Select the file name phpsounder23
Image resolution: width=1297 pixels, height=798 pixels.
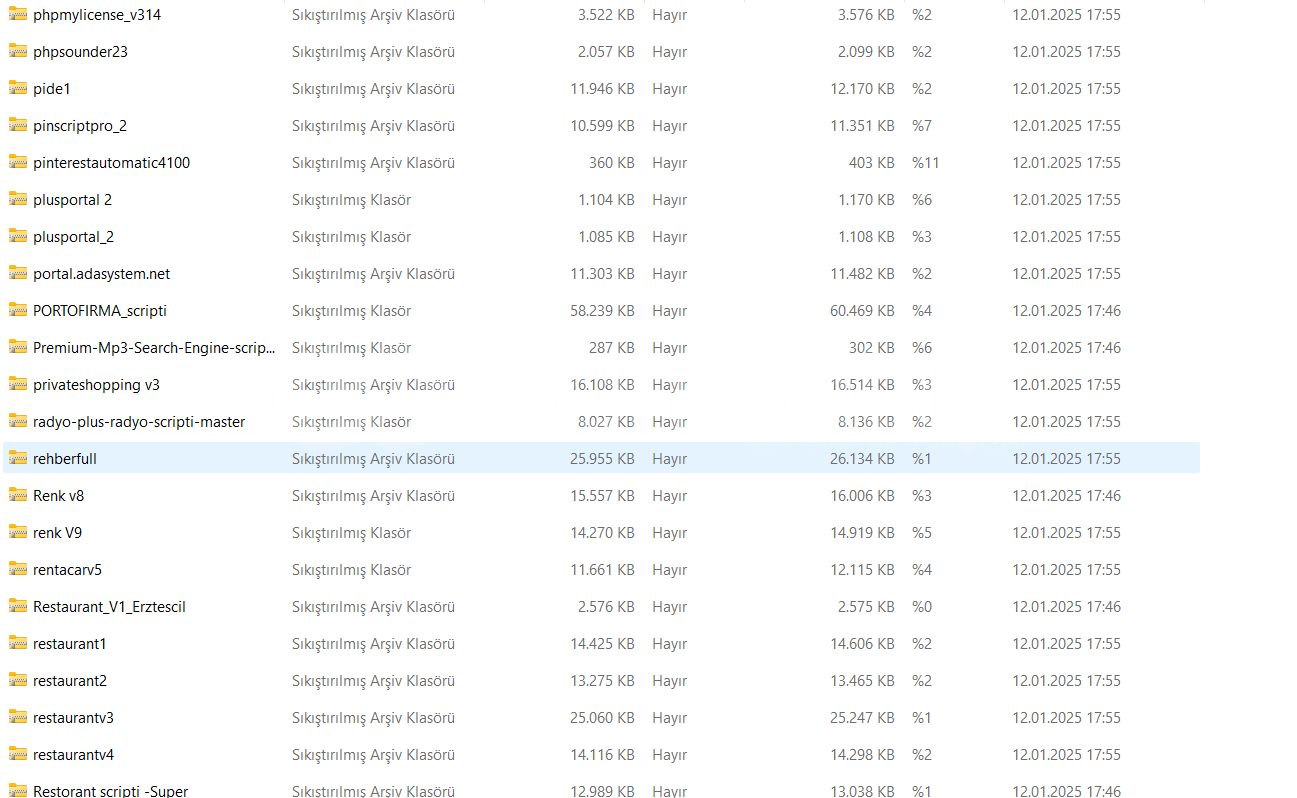pyautogui.click(x=80, y=52)
